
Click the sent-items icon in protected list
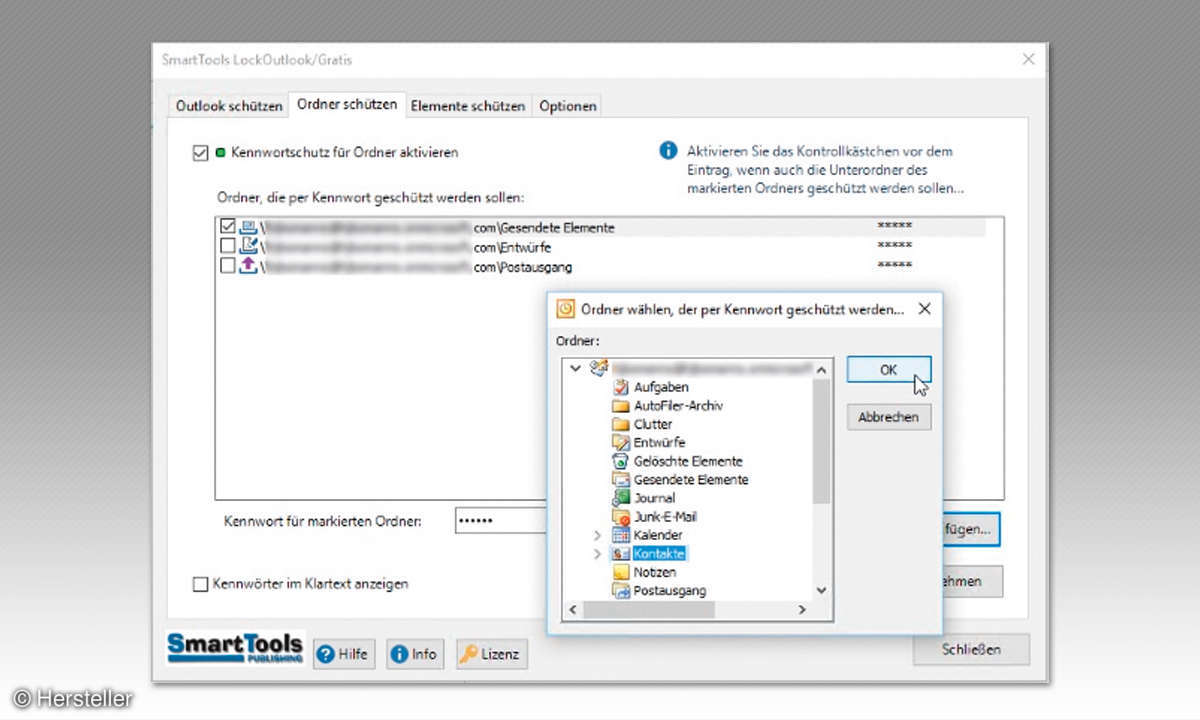pyautogui.click(x=248, y=227)
